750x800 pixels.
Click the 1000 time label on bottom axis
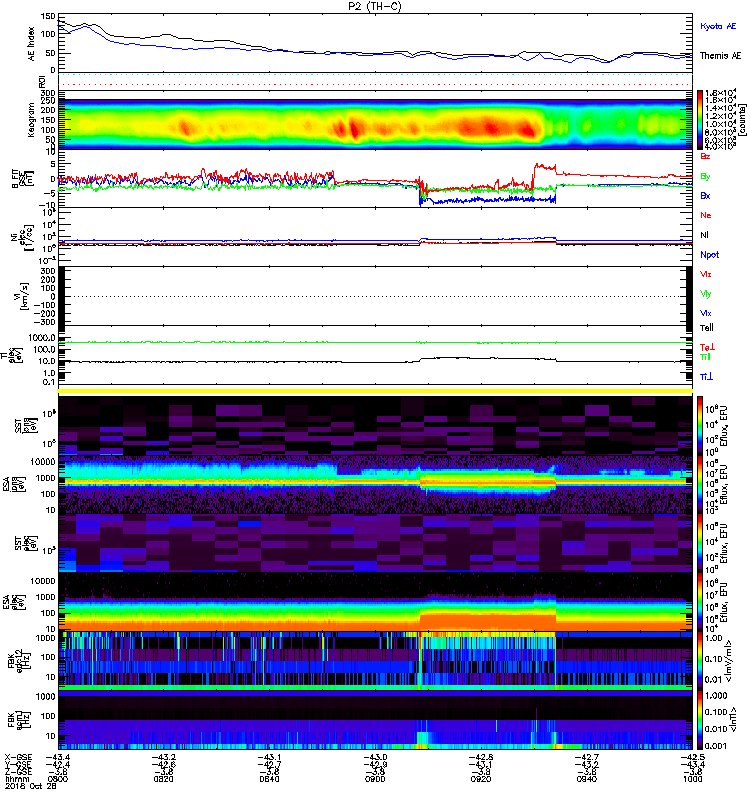click(x=692, y=779)
